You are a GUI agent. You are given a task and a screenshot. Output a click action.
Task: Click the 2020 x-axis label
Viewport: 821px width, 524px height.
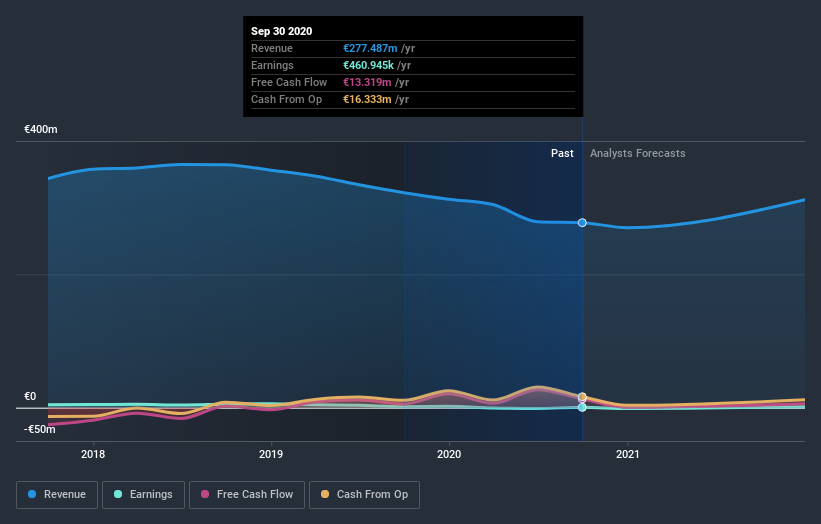click(x=449, y=454)
